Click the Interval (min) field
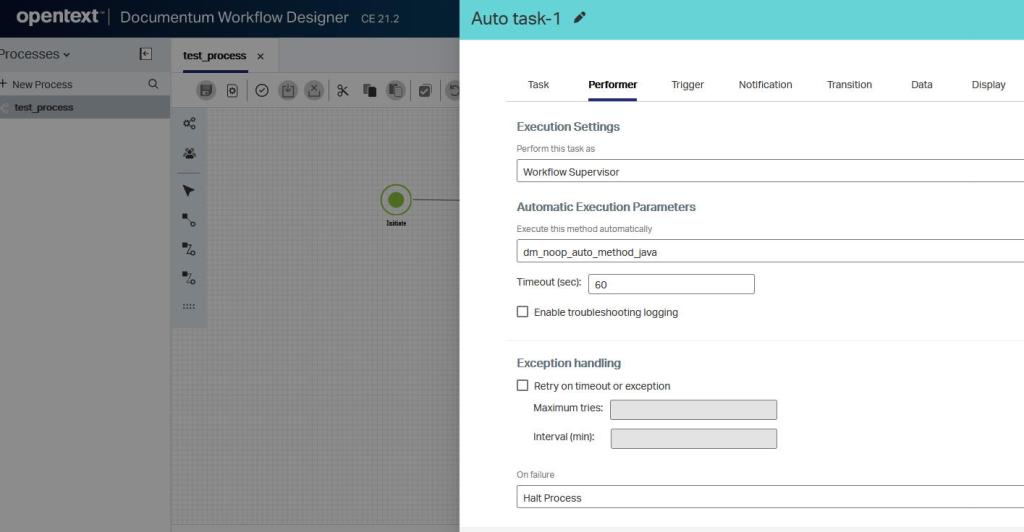This screenshot has width=1024, height=532. pos(694,438)
